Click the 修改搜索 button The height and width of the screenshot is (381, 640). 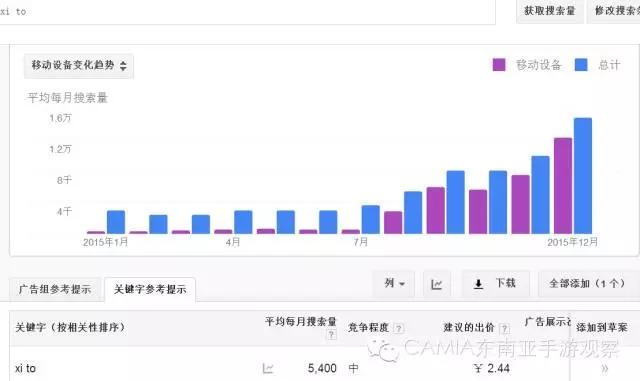point(614,11)
